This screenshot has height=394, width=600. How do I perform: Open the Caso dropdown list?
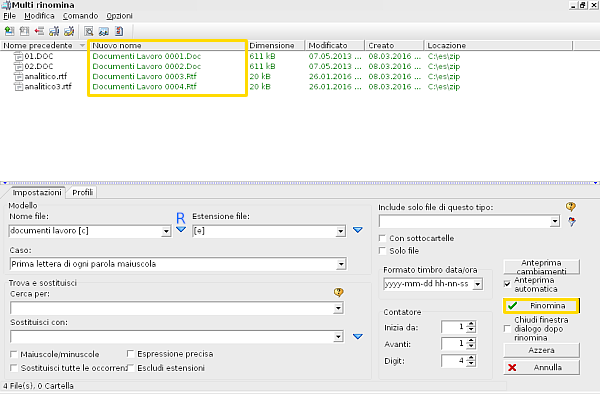341,264
